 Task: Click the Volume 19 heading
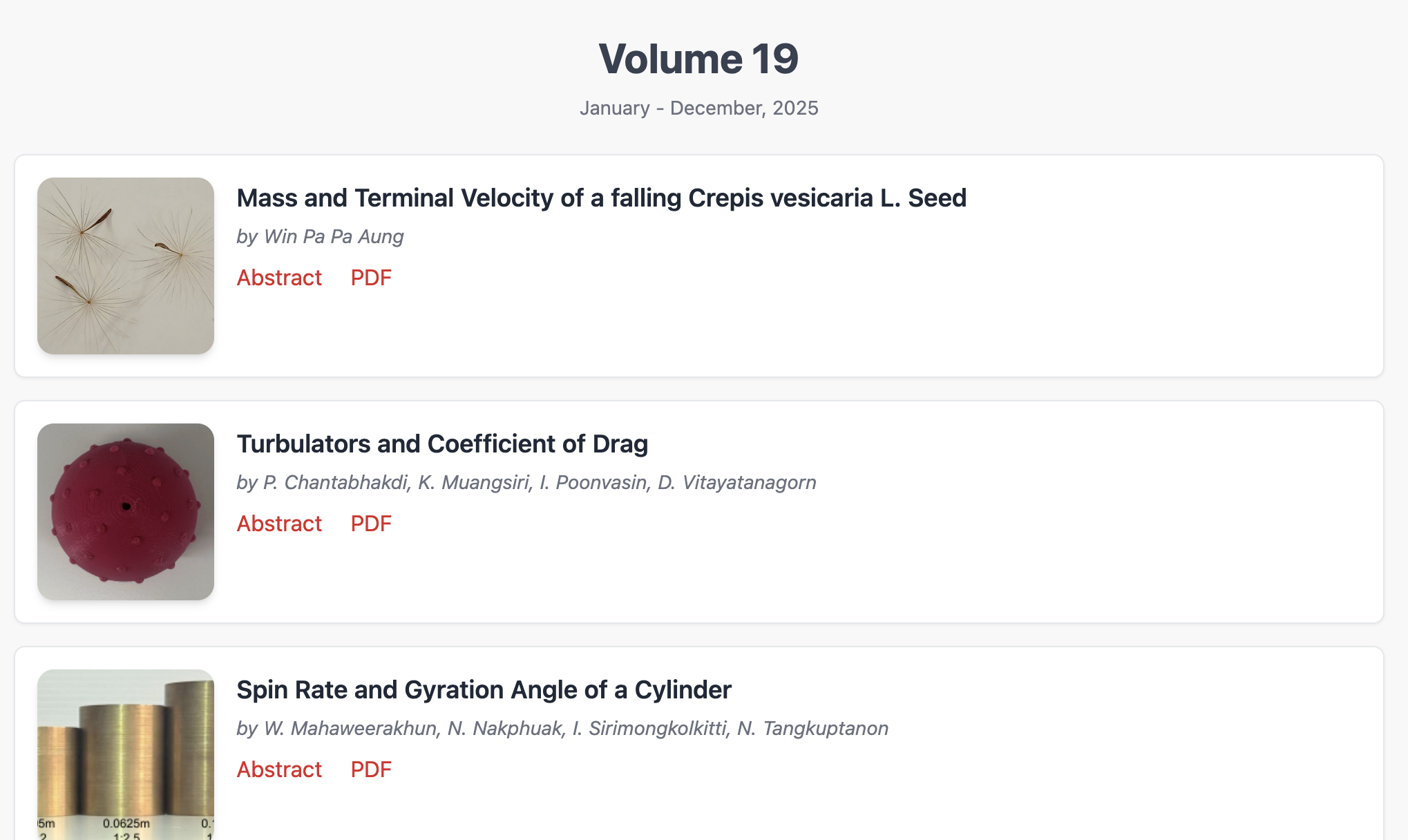coord(698,59)
